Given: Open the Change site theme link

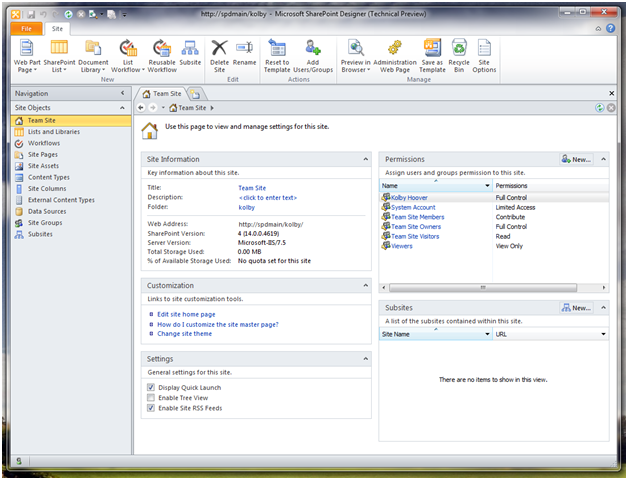Looking at the screenshot, I should click(x=185, y=334).
